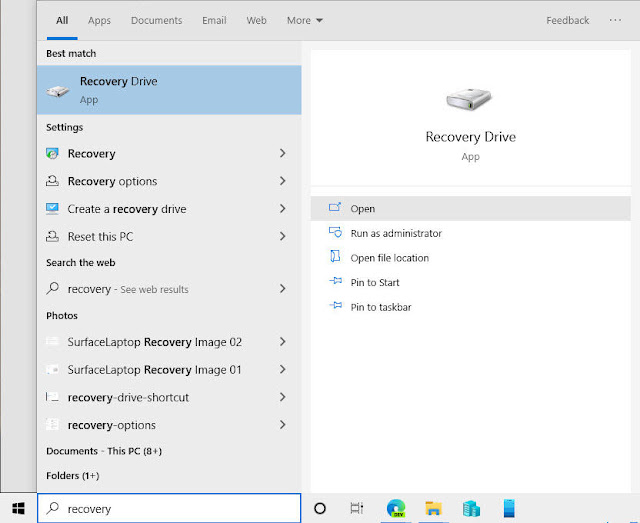Open Task View from the taskbar
Viewport: 640px width, 523px height.
(357, 508)
